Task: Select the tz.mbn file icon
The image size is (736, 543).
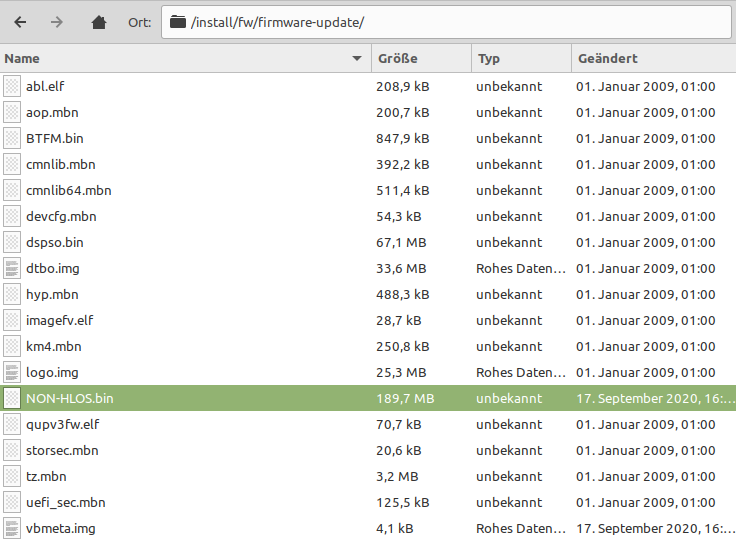Action: (12, 476)
